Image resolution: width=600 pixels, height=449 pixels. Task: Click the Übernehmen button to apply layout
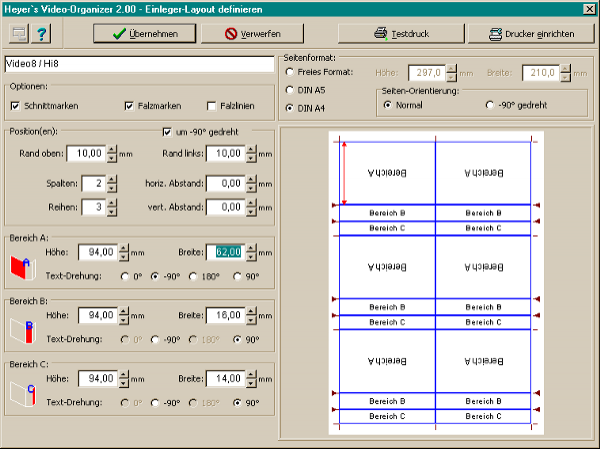point(143,33)
